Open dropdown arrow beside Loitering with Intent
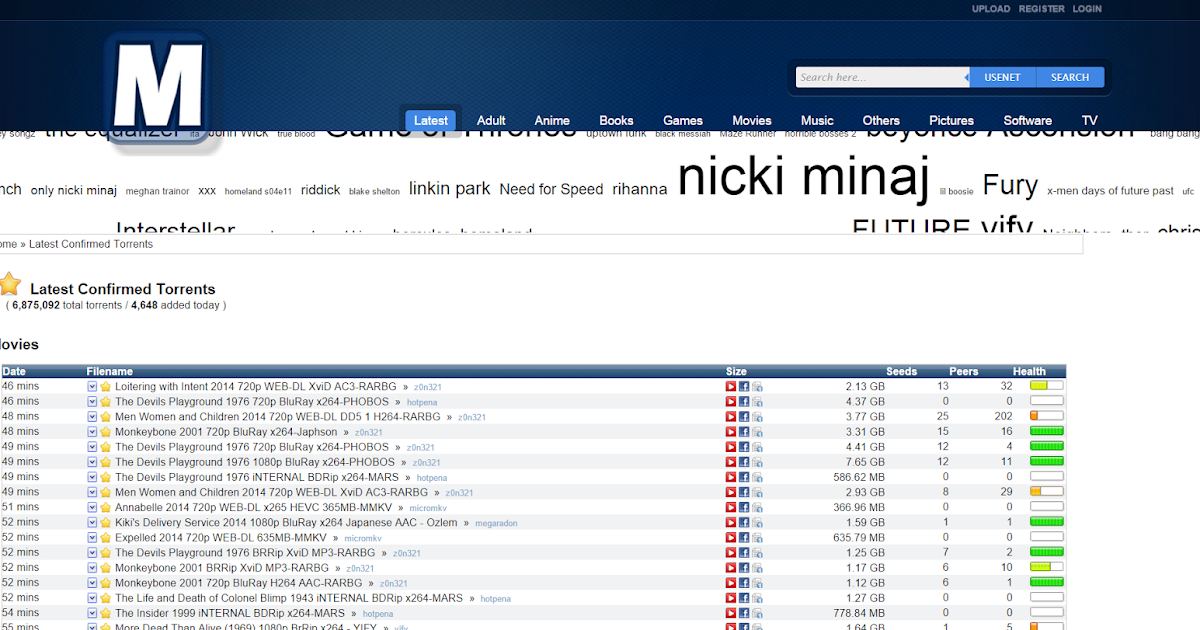Viewport: 1200px width, 630px height. click(93, 386)
